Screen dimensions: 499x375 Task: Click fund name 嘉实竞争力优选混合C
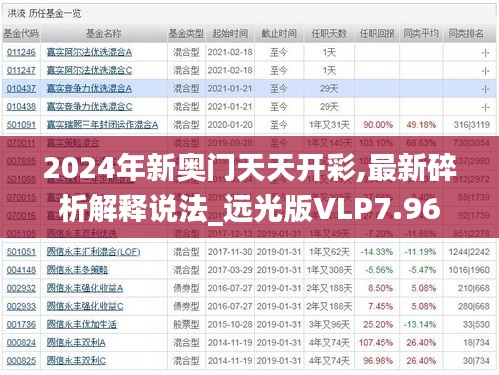(89, 107)
